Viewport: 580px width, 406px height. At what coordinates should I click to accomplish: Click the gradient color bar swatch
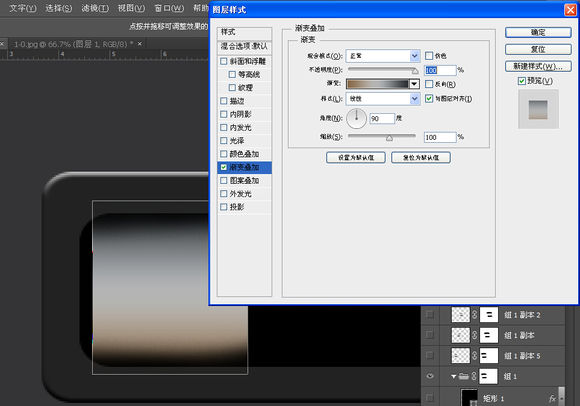coord(377,84)
